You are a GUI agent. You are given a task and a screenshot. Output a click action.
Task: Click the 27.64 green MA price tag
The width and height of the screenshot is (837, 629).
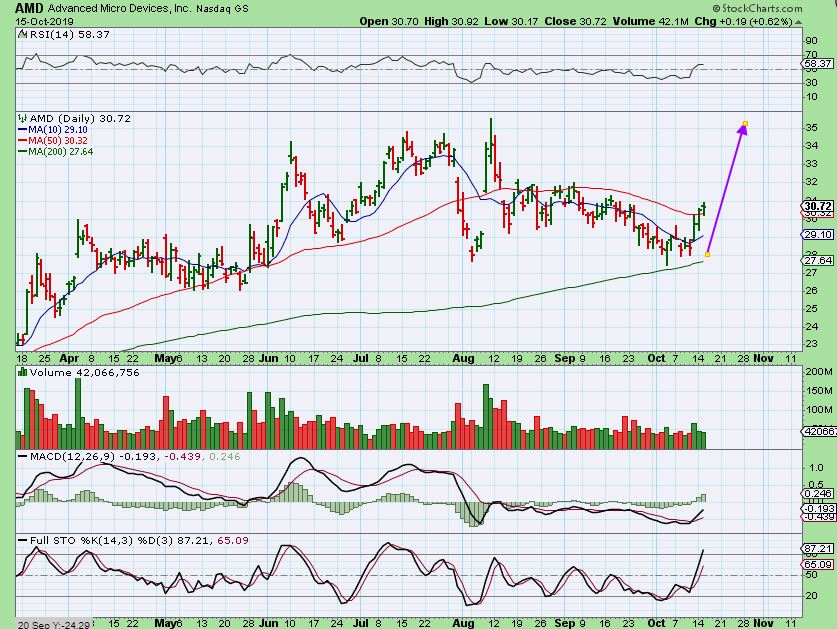tap(817, 260)
